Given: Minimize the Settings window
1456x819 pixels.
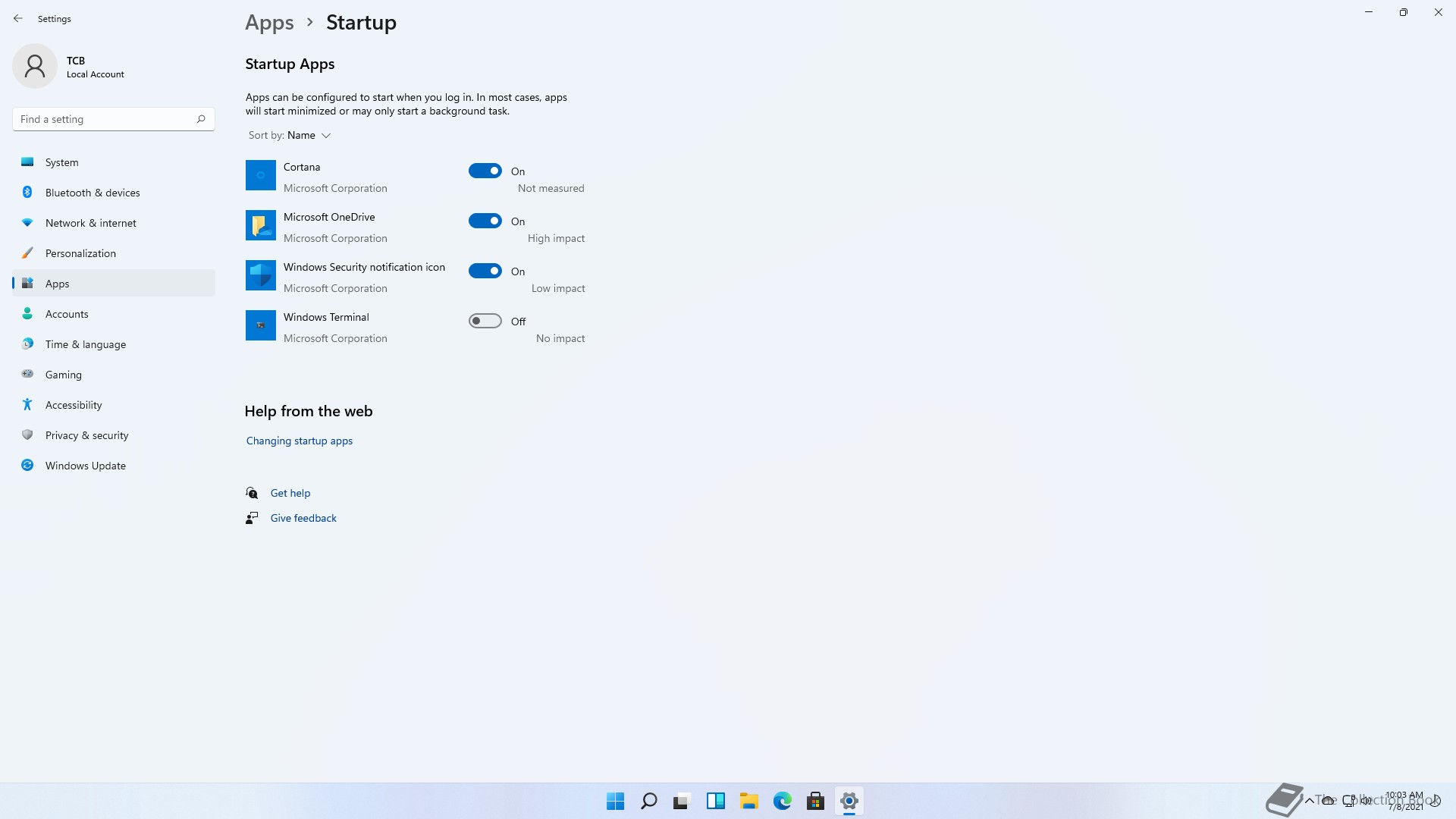Looking at the screenshot, I should coord(1369,12).
